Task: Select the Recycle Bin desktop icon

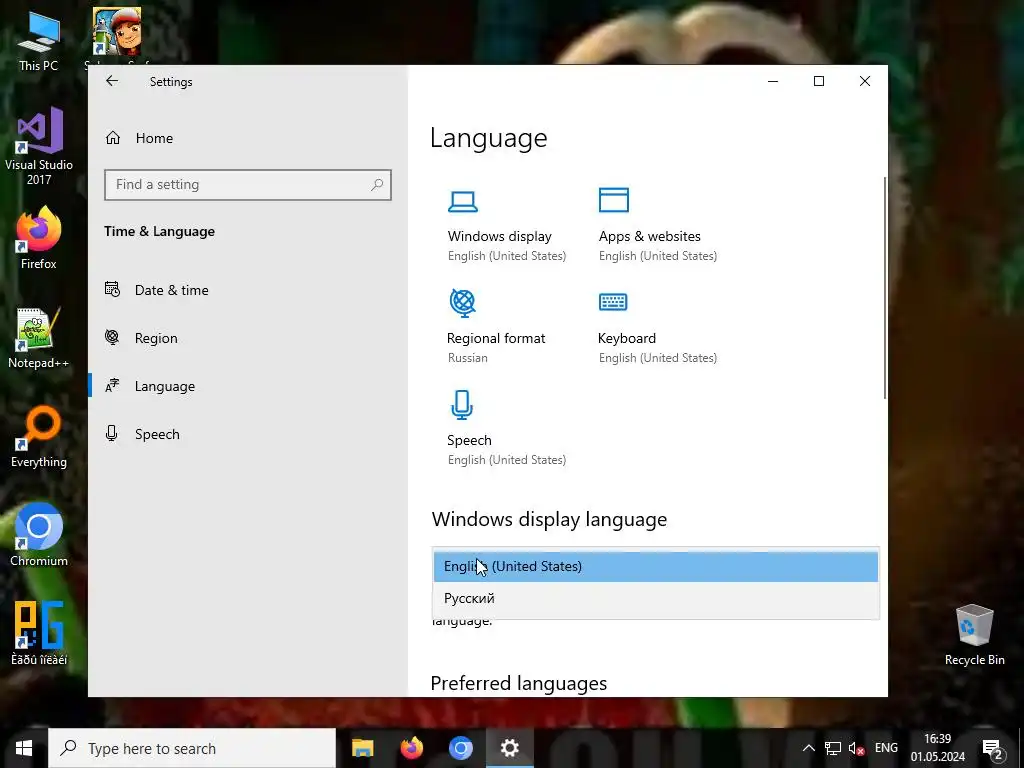Action: tap(974, 635)
